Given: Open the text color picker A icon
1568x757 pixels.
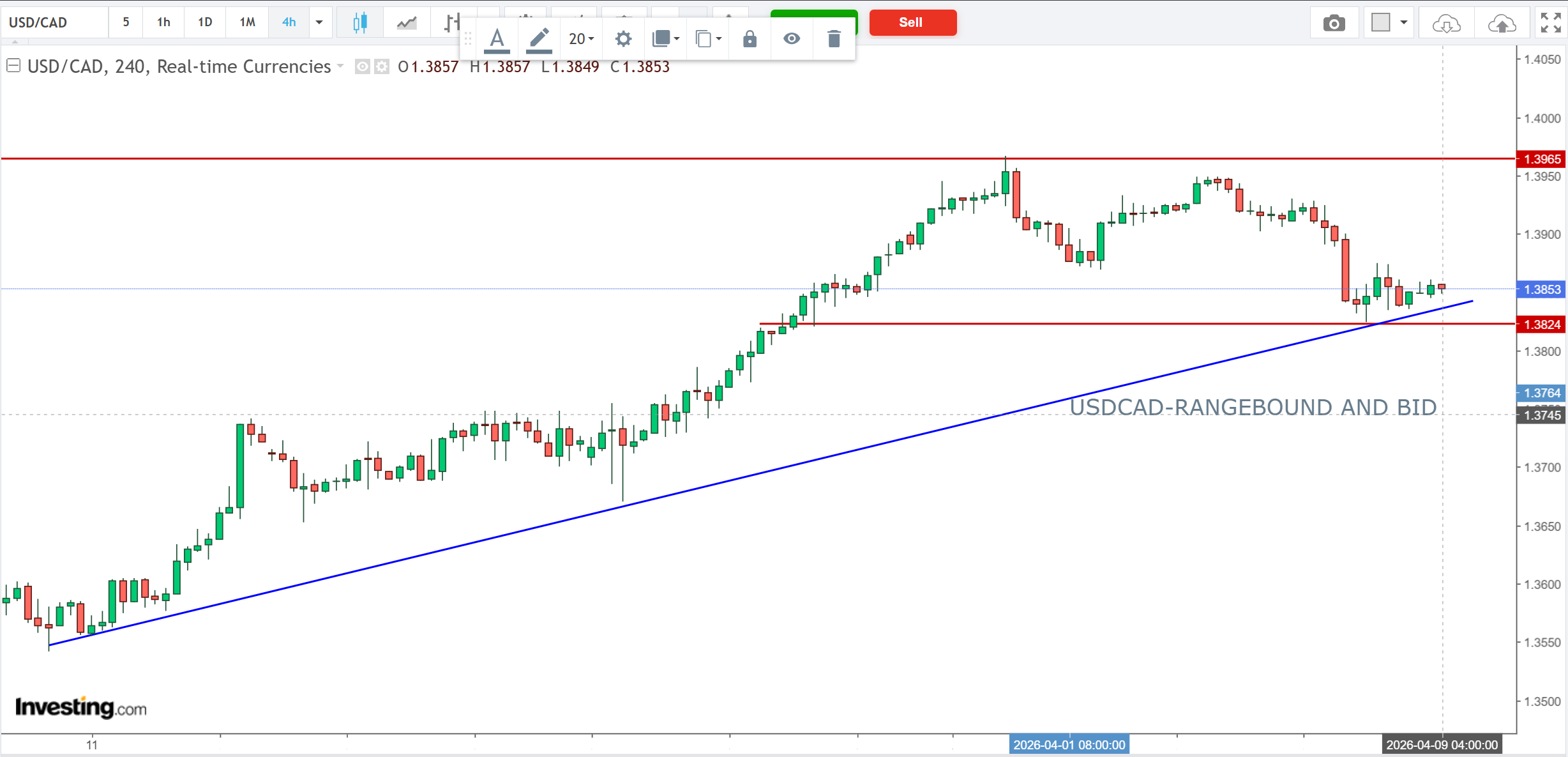Looking at the screenshot, I should click(x=497, y=39).
